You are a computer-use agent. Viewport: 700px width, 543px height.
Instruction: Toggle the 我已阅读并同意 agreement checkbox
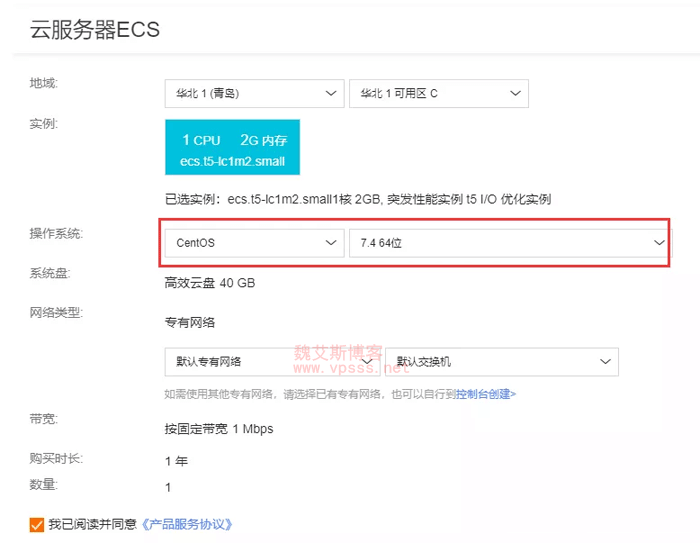click(38, 524)
